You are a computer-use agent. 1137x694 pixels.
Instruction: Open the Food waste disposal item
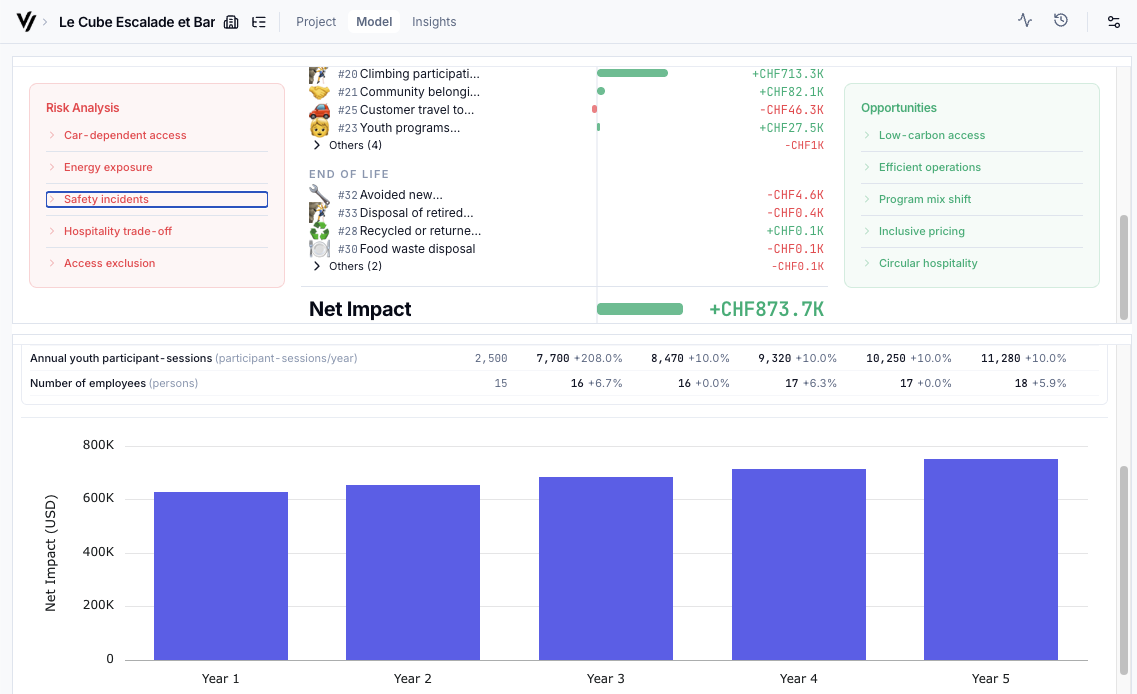[417, 249]
